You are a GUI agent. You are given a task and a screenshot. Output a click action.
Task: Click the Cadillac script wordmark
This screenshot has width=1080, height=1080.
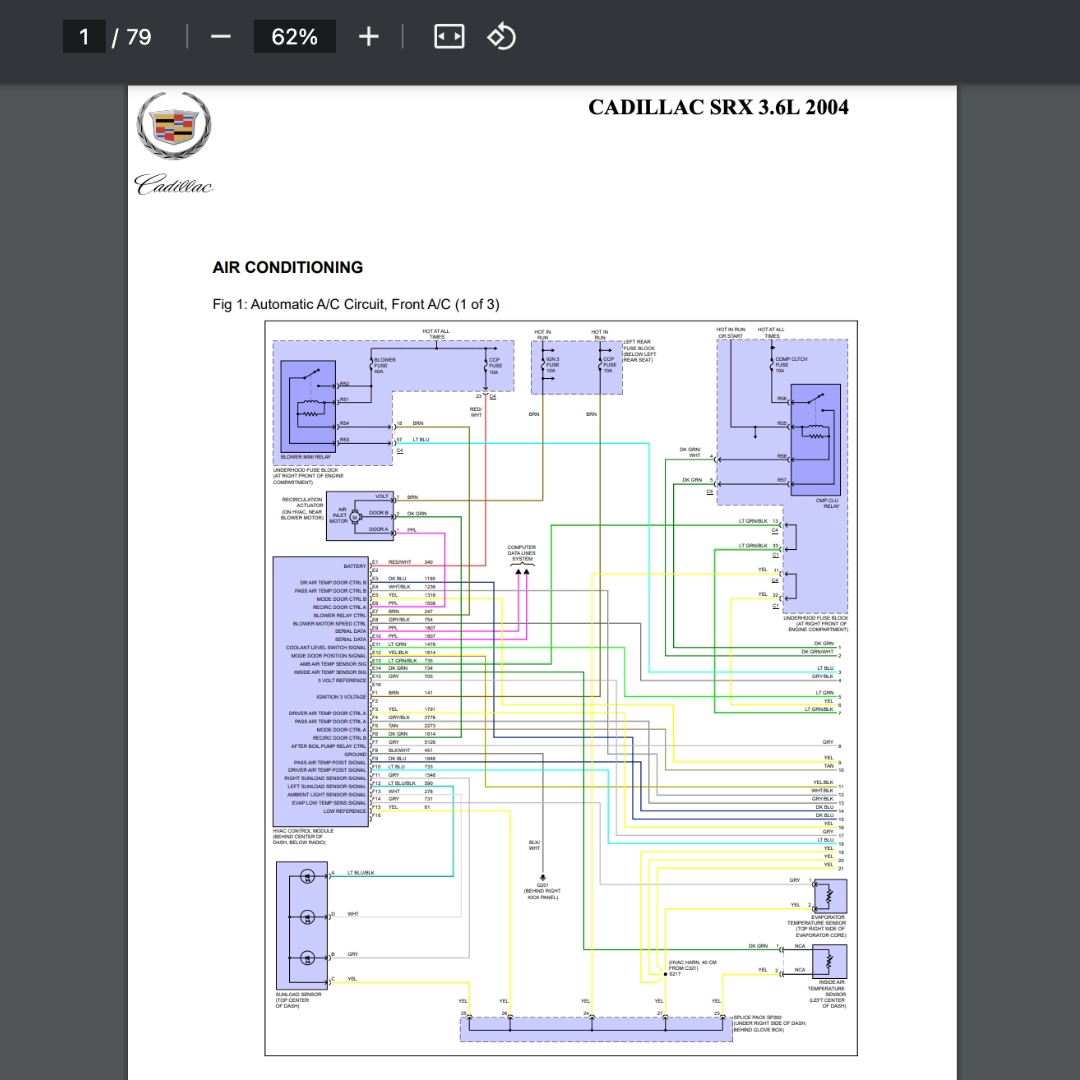pos(174,185)
